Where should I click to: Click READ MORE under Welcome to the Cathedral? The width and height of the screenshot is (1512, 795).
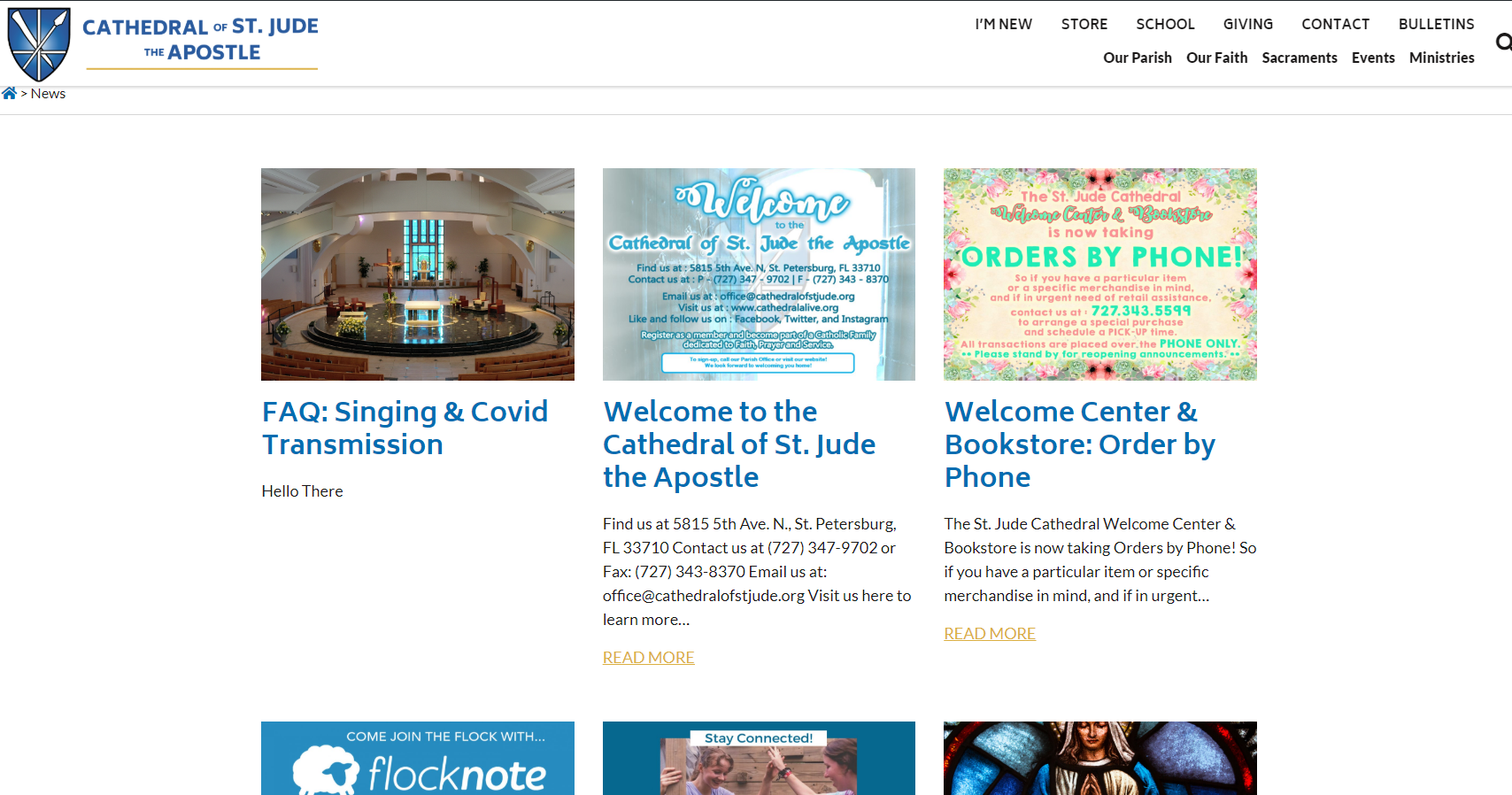pos(648,658)
